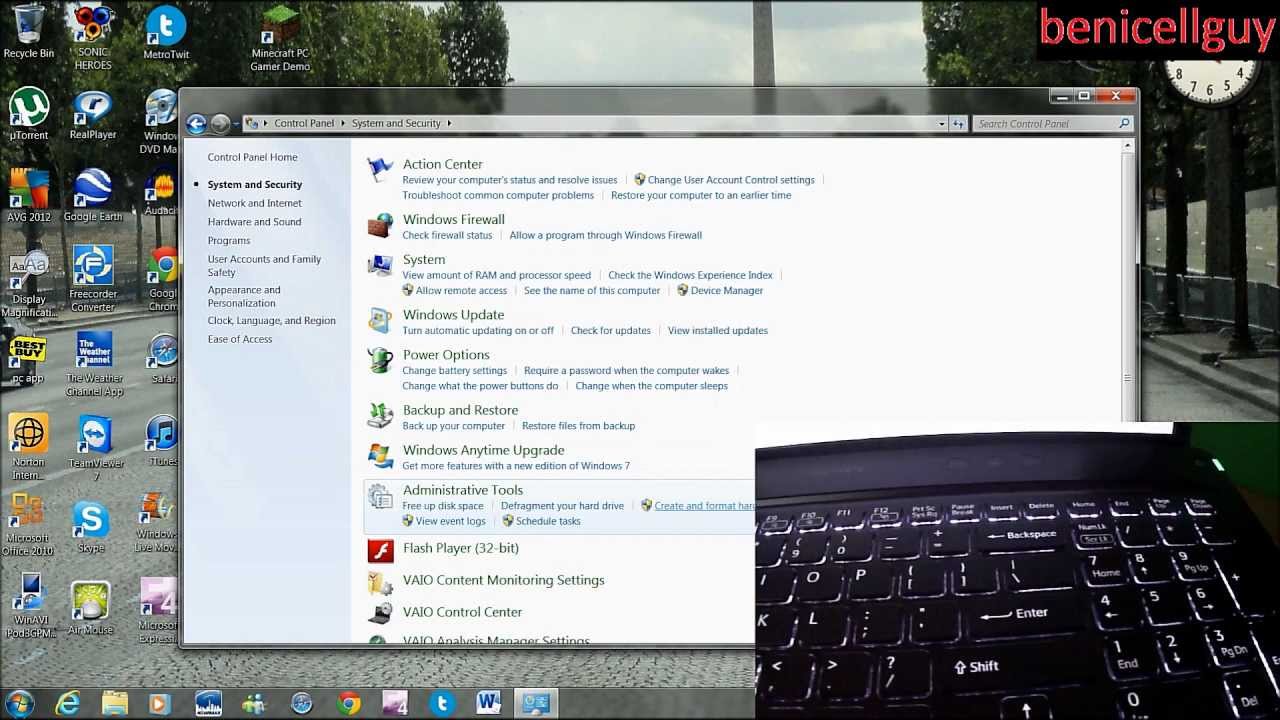The image size is (1280, 720).
Task: Click the VAIO Control Center icon
Action: [380, 613]
